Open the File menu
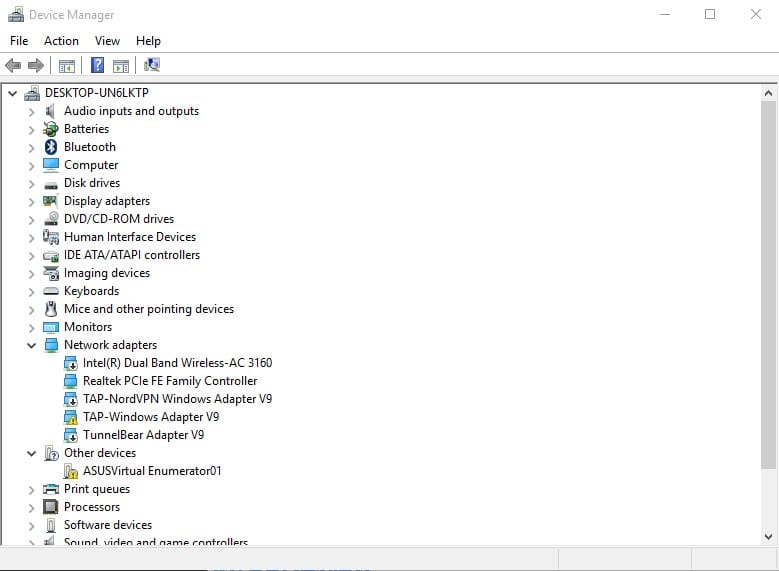 pyautogui.click(x=19, y=41)
